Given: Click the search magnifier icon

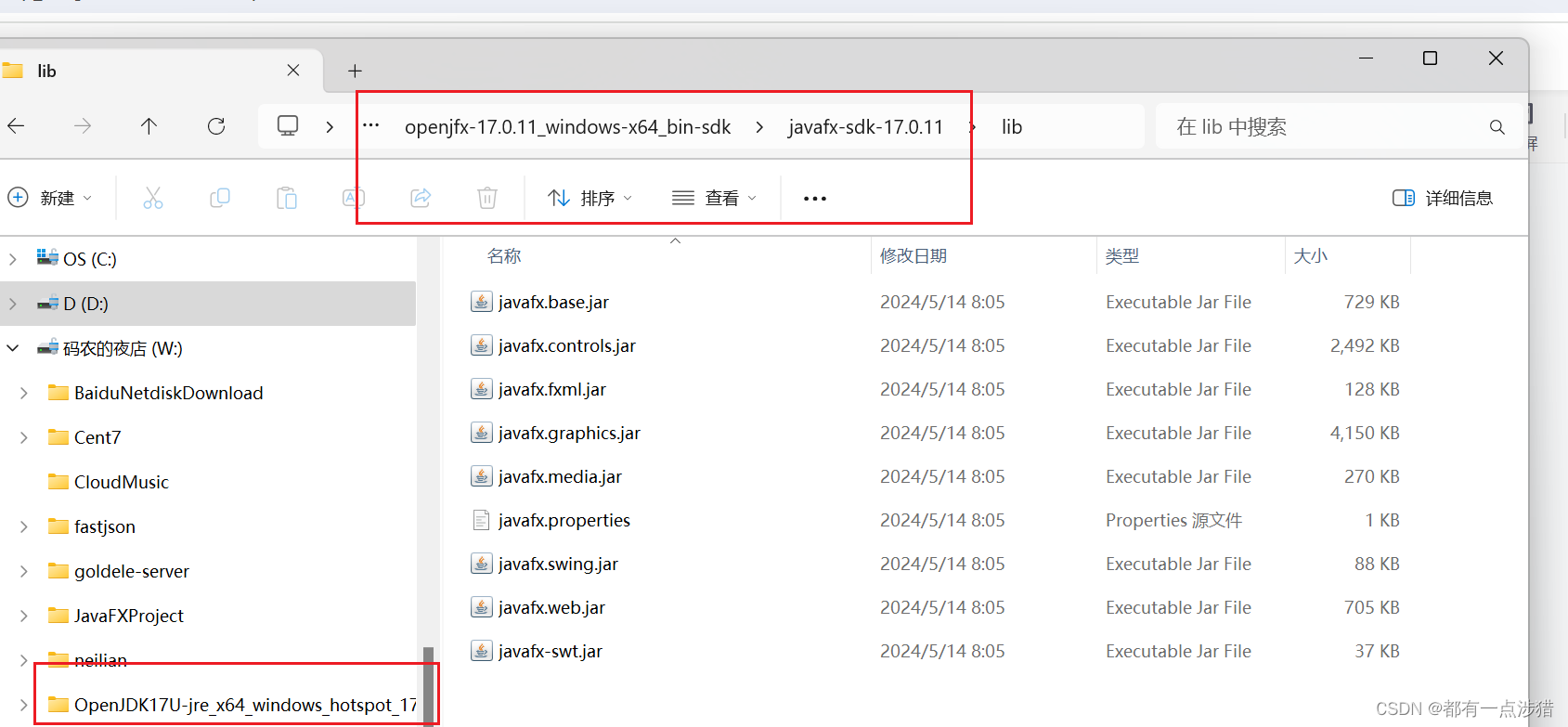Looking at the screenshot, I should [1497, 127].
